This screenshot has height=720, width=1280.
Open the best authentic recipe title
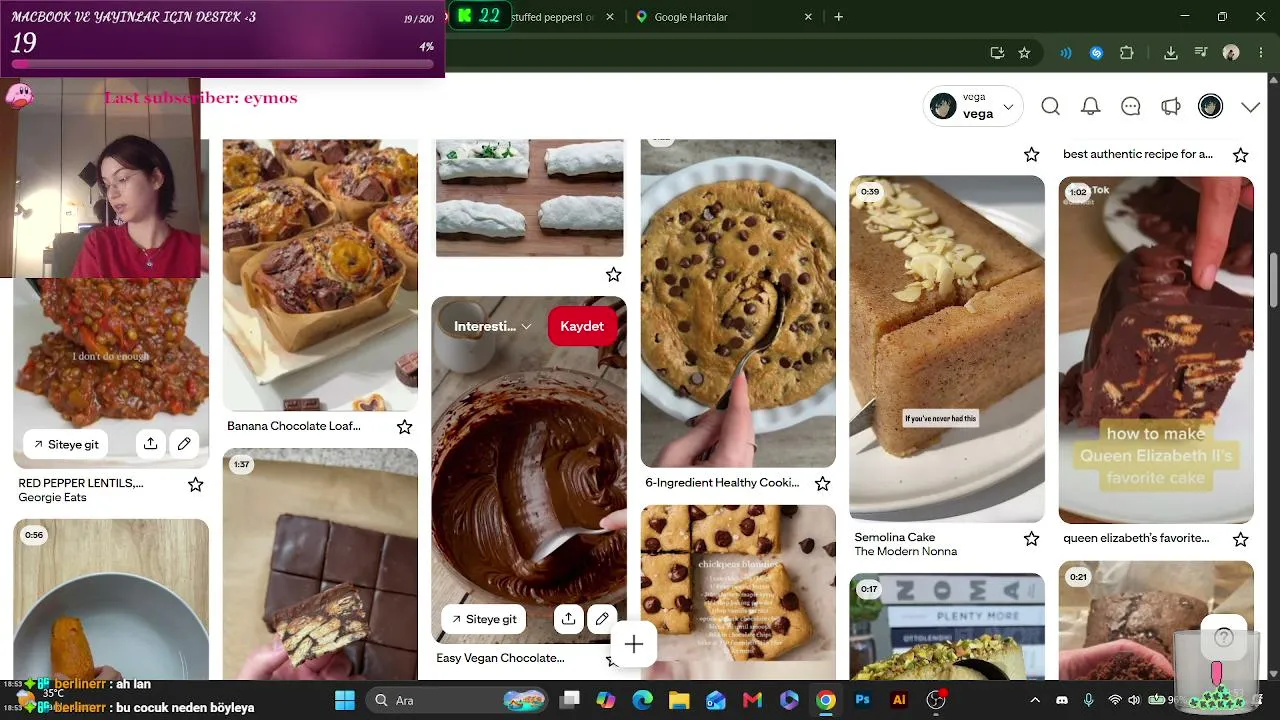coord(1138,154)
